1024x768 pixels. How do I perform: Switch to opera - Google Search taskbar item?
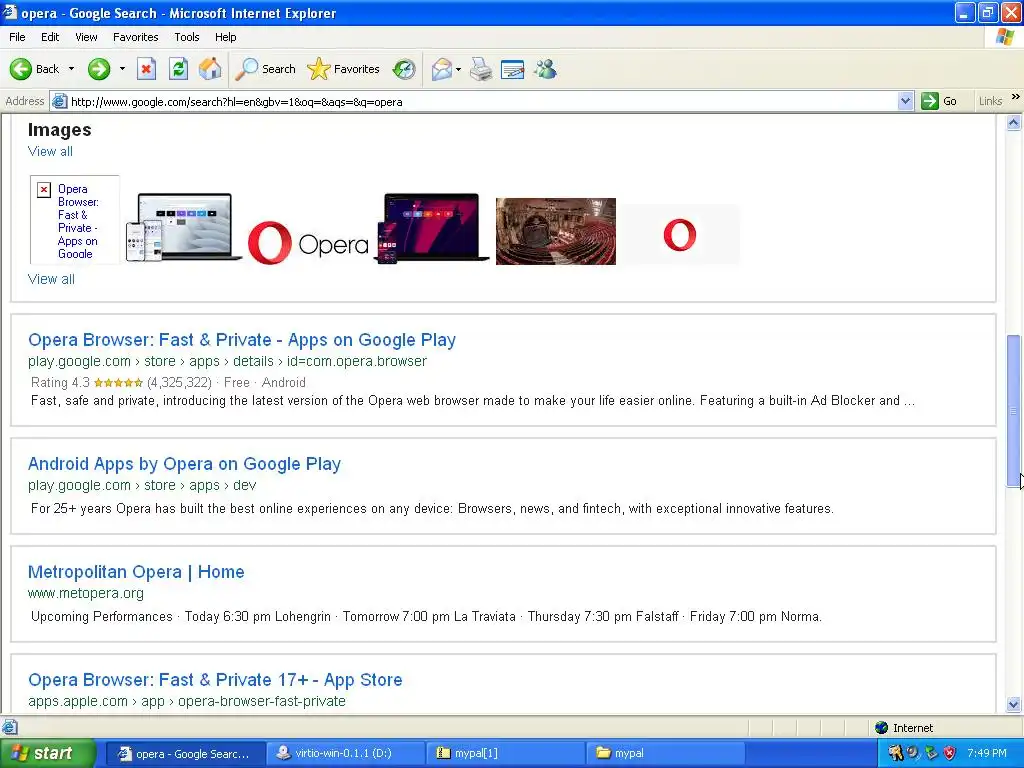pos(185,753)
